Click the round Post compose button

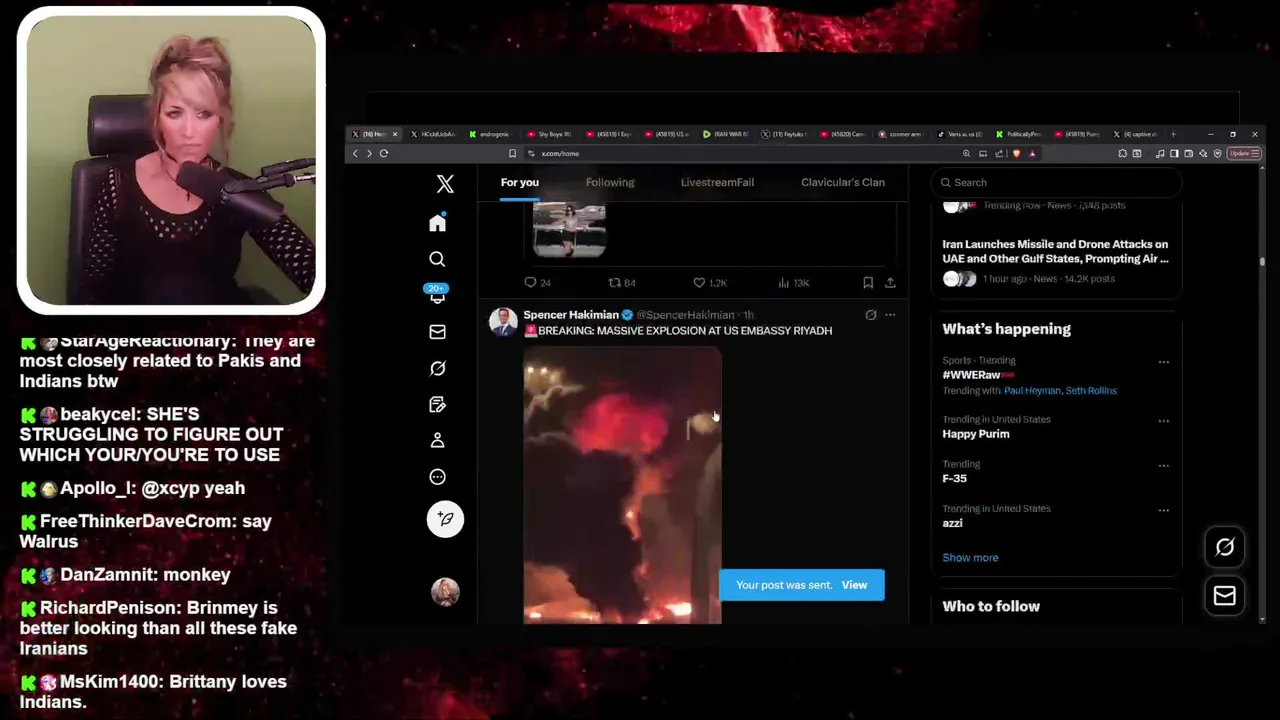(445, 519)
